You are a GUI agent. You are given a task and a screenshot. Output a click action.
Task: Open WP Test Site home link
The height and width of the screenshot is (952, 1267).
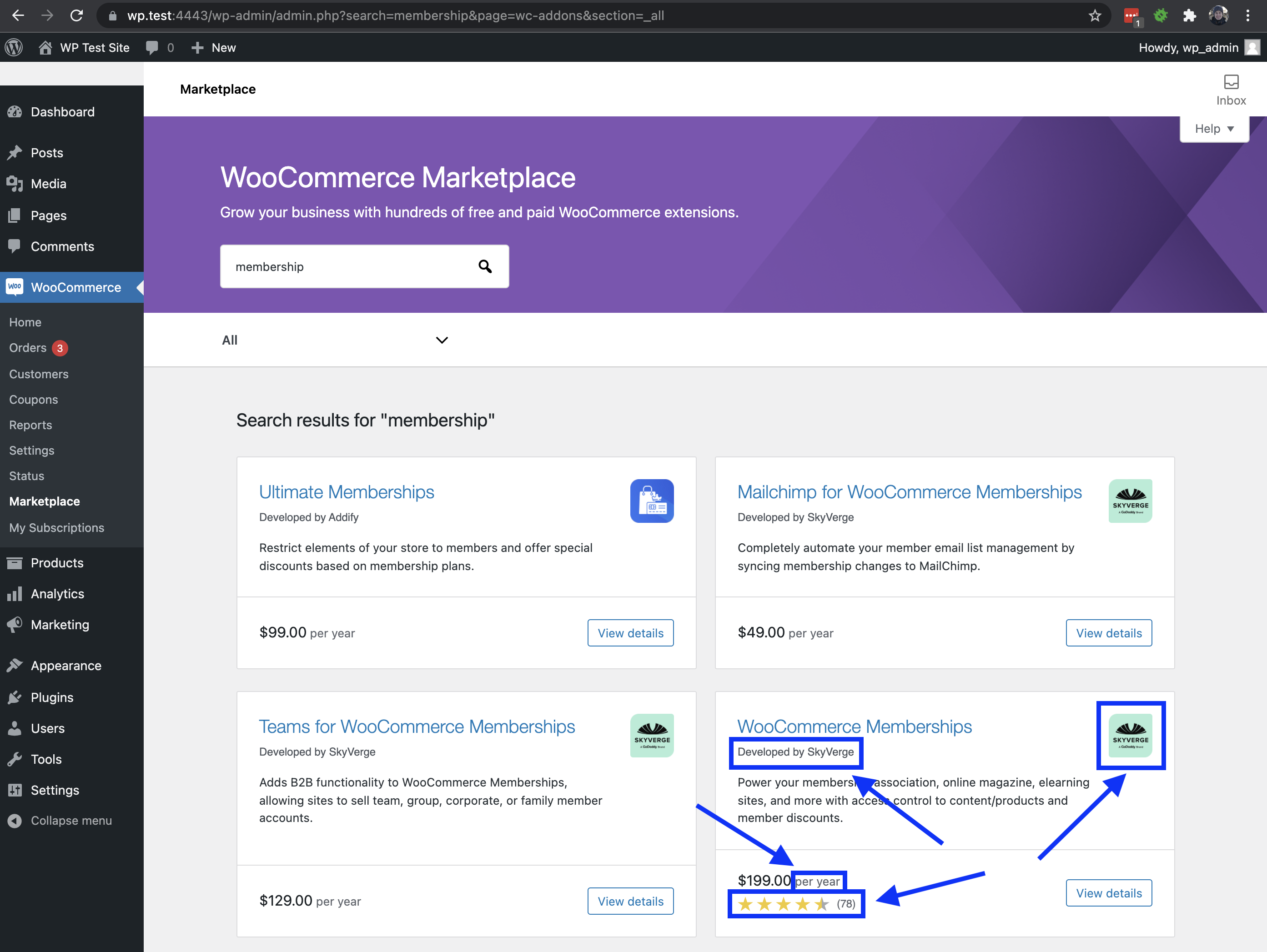point(84,48)
